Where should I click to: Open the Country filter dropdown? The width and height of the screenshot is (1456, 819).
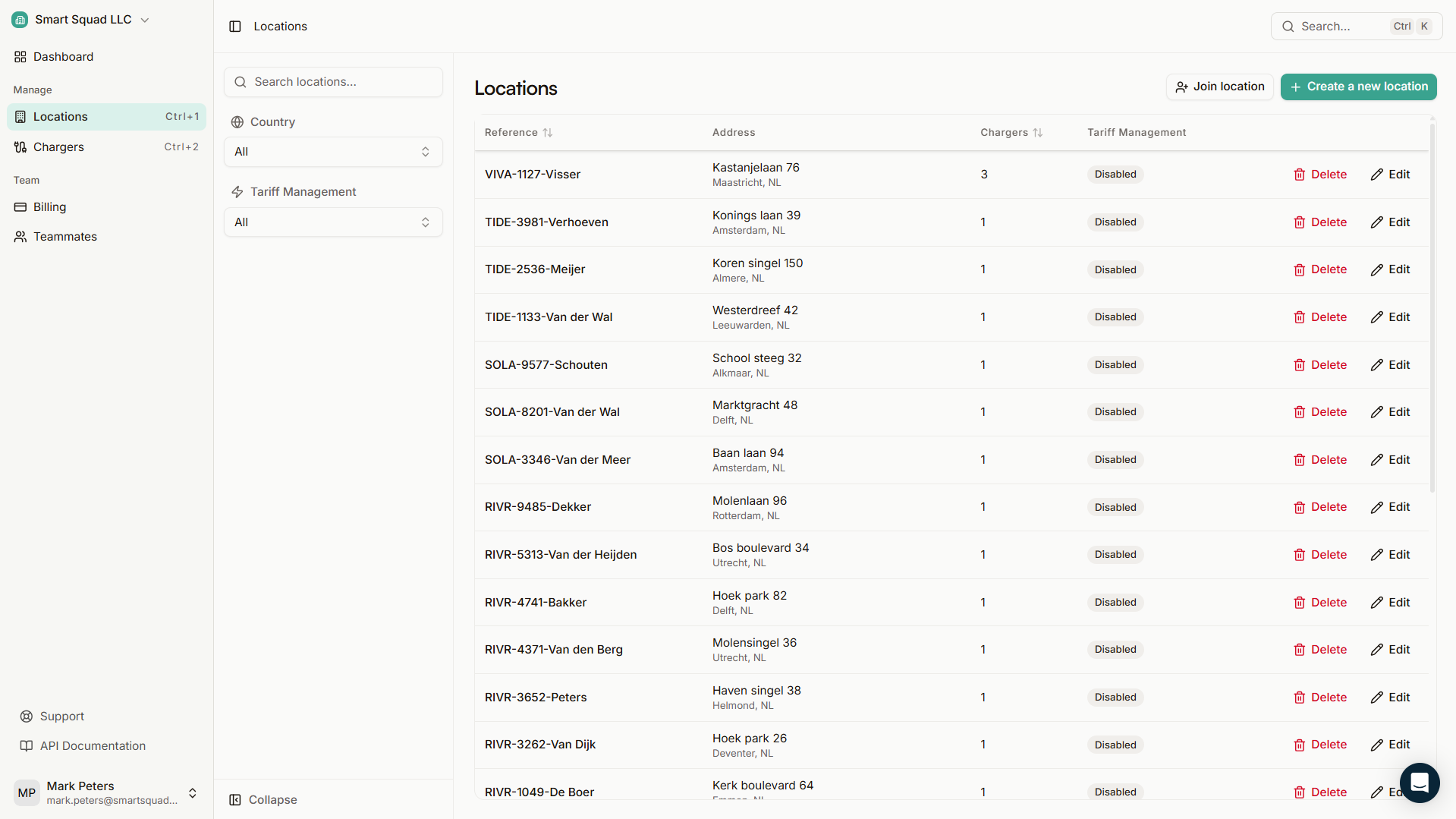pos(332,152)
